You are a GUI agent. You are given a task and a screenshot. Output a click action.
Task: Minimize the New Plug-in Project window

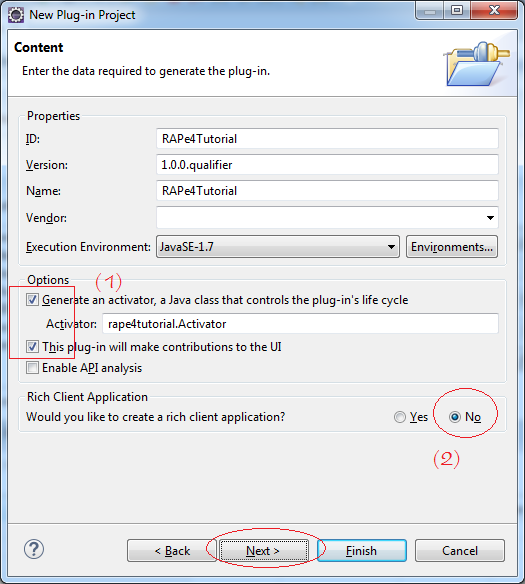430,11
